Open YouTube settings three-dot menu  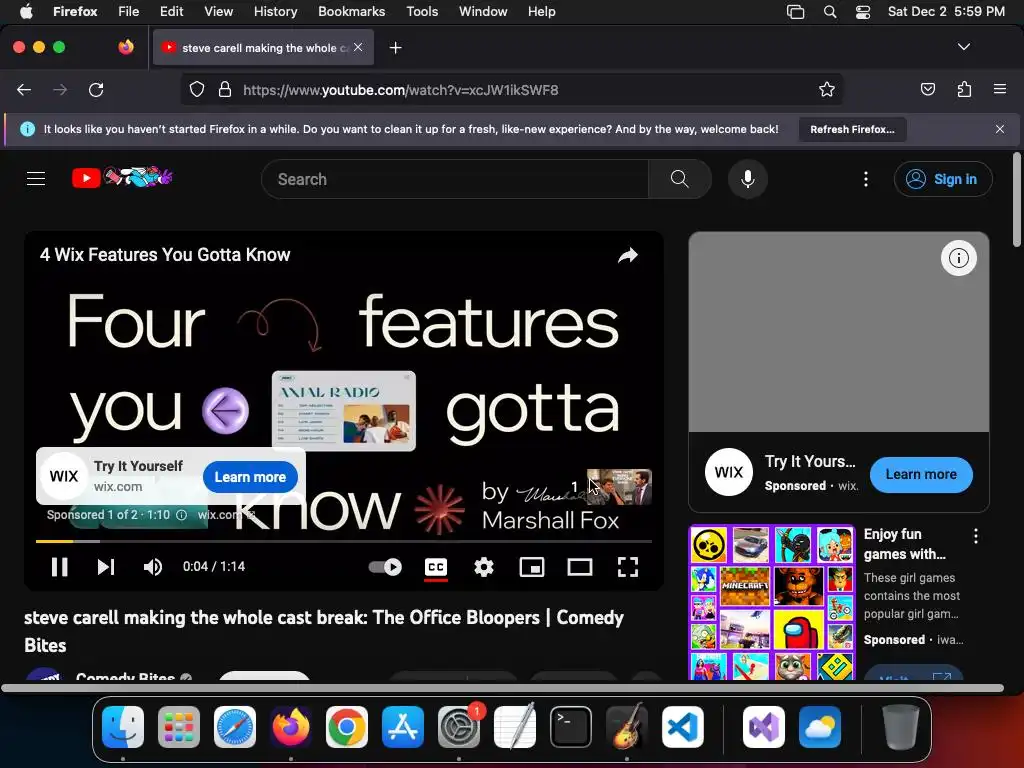pos(866,179)
